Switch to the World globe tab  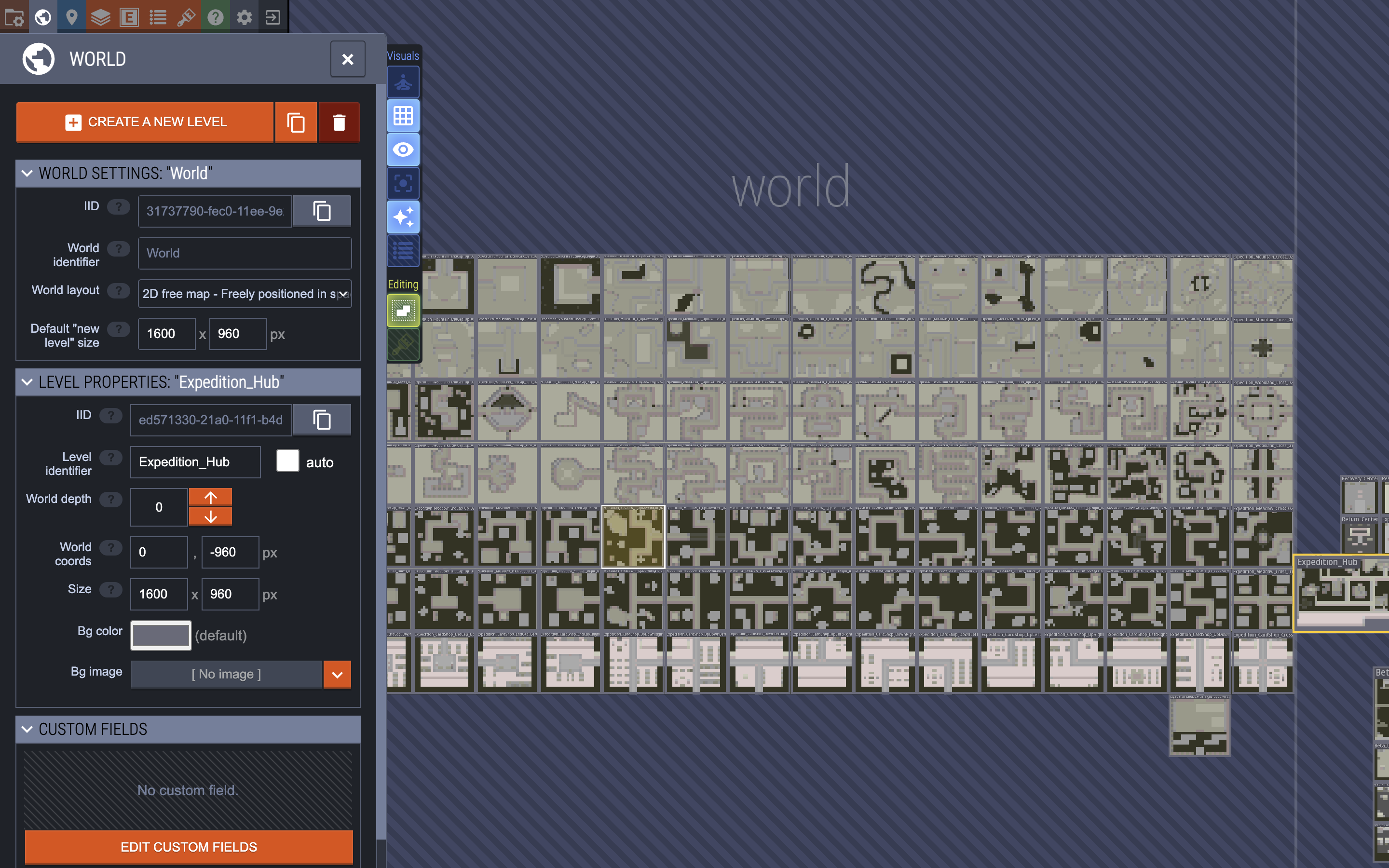(x=43, y=17)
